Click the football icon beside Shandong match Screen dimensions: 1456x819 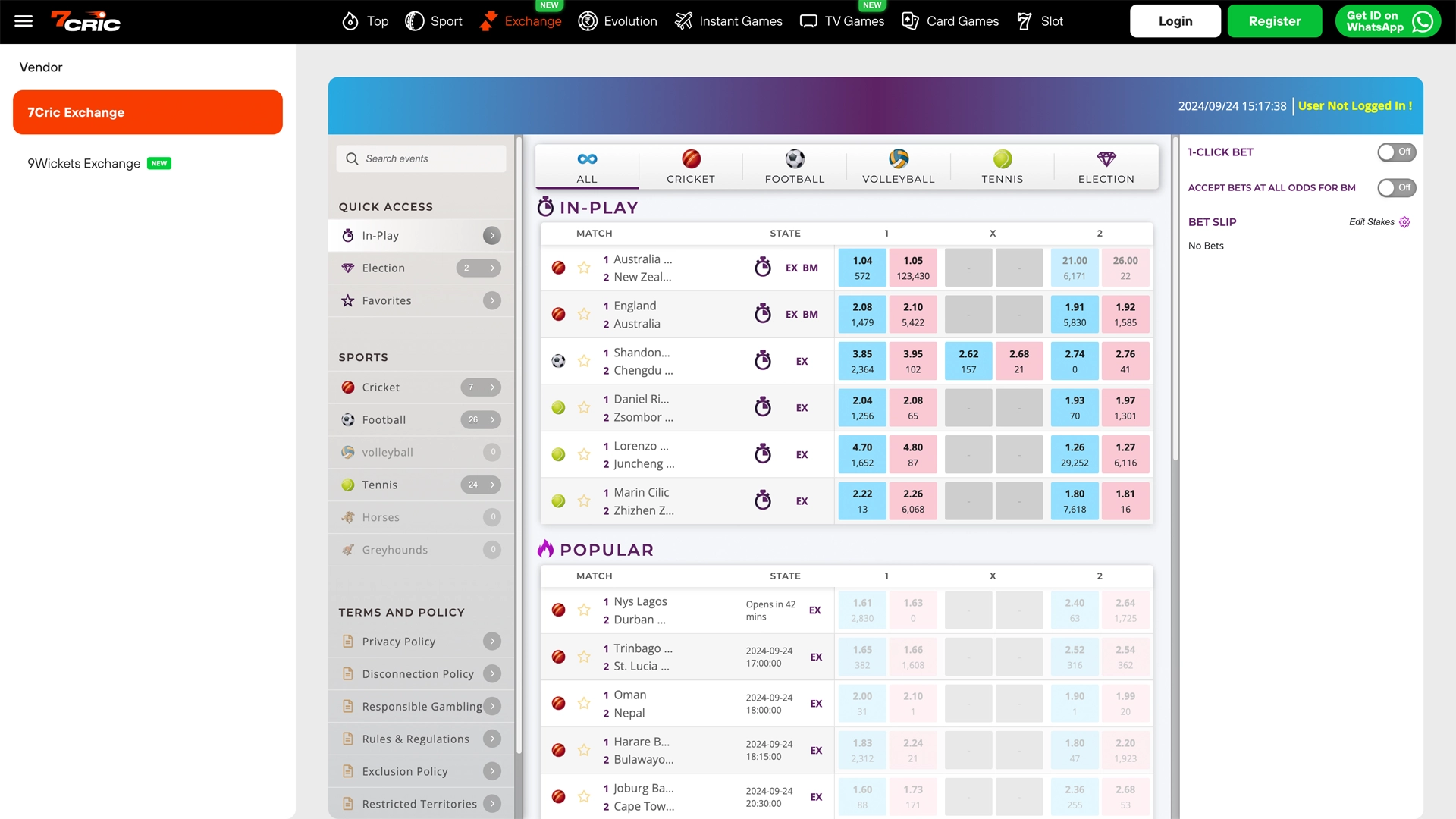point(559,361)
